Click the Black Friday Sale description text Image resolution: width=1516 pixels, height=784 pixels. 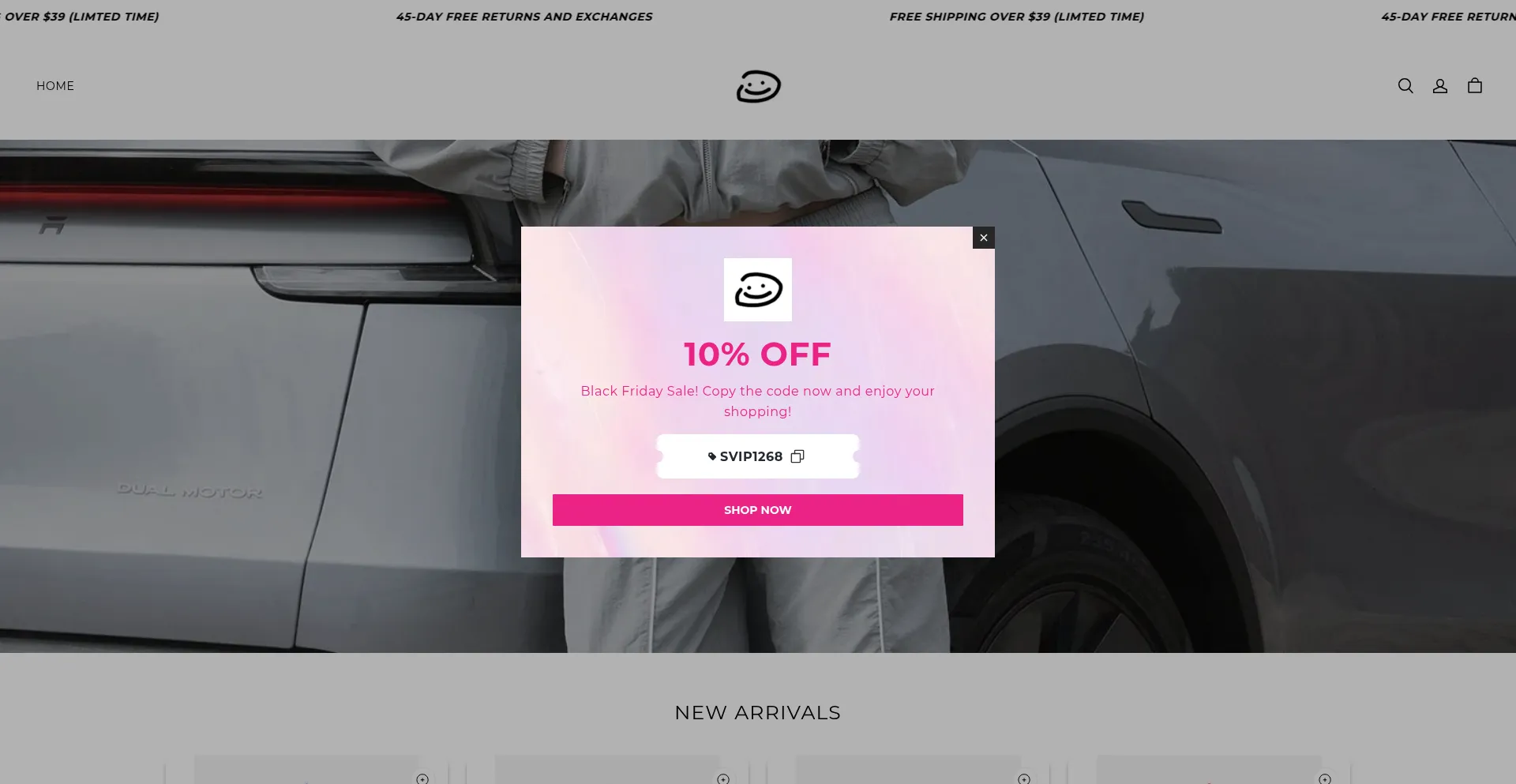click(758, 401)
